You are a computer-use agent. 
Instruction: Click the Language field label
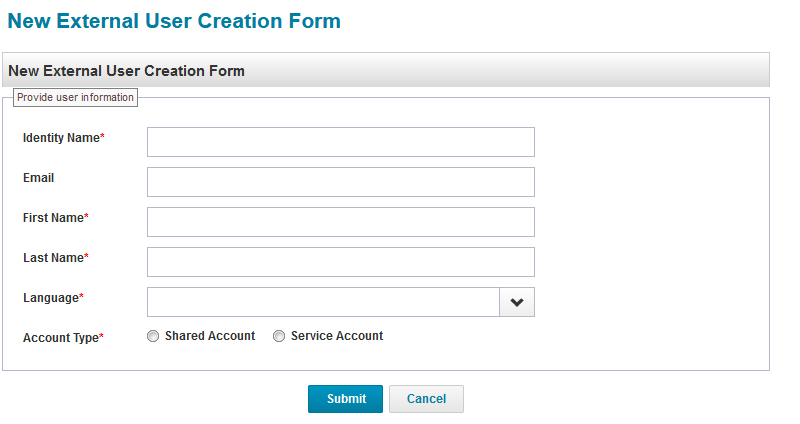tap(51, 298)
